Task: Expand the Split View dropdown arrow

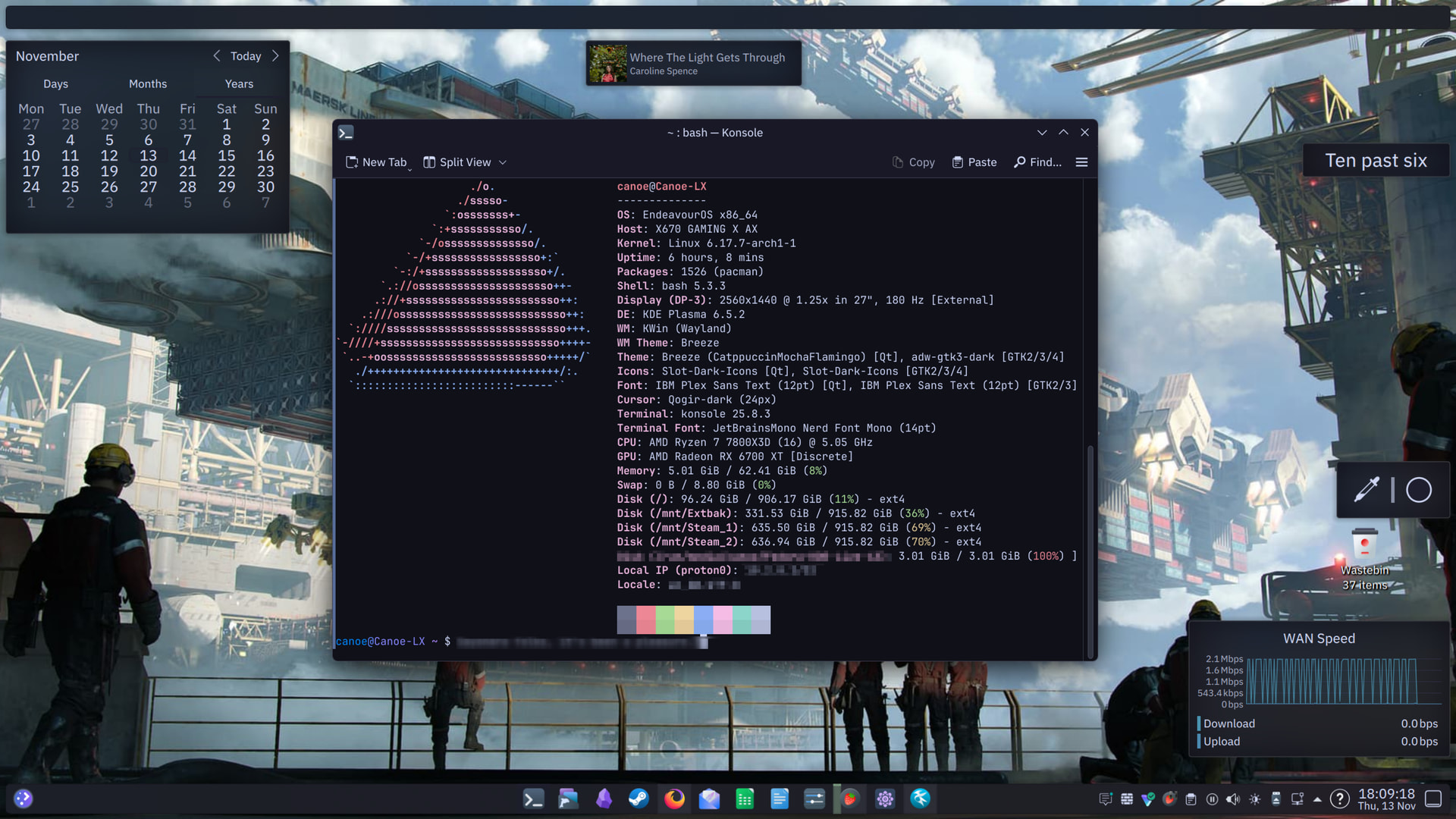Action: [x=503, y=162]
